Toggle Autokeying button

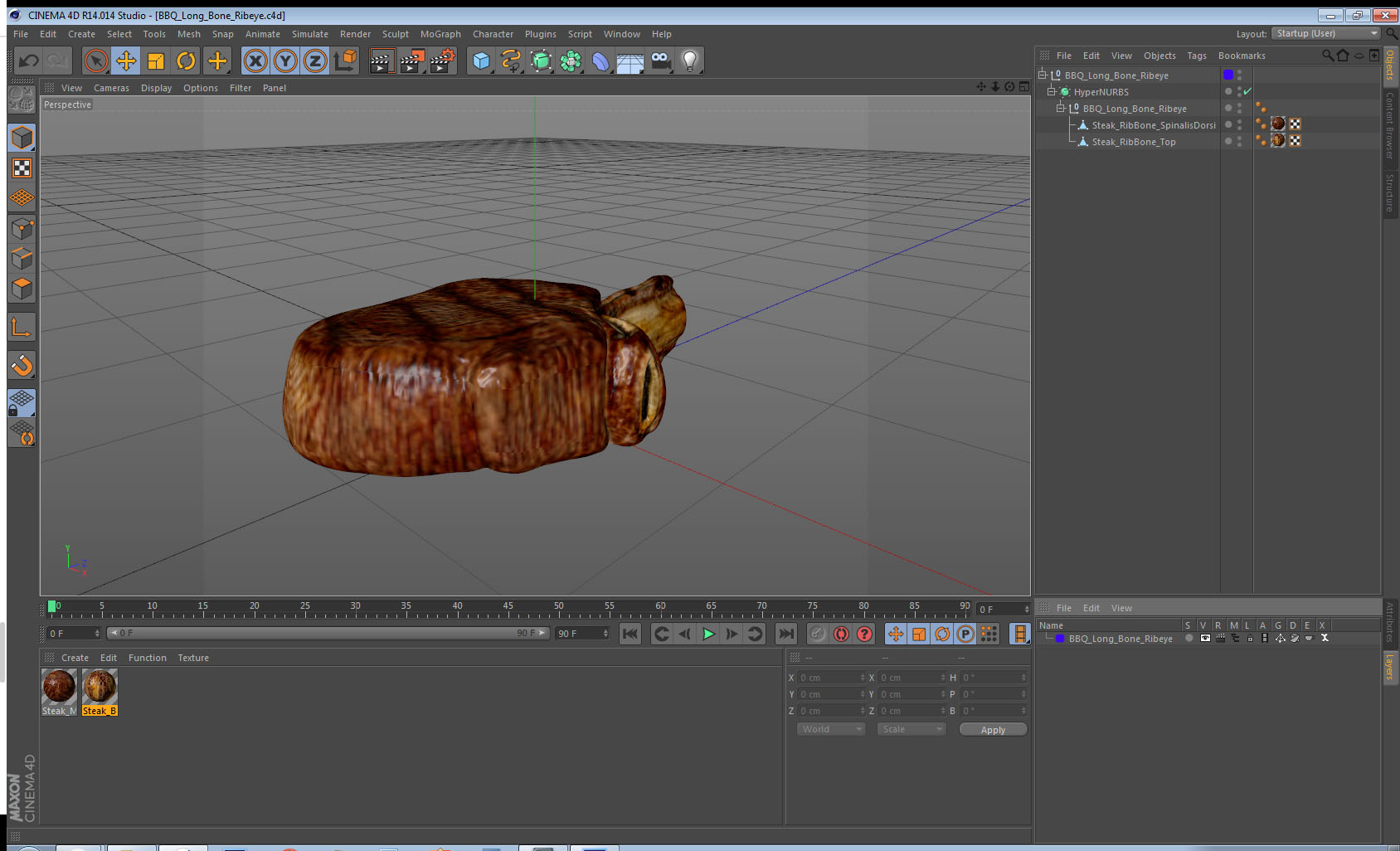(841, 634)
